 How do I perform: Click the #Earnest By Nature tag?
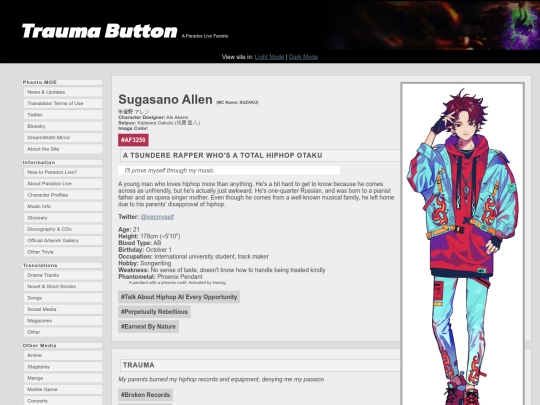click(148, 326)
